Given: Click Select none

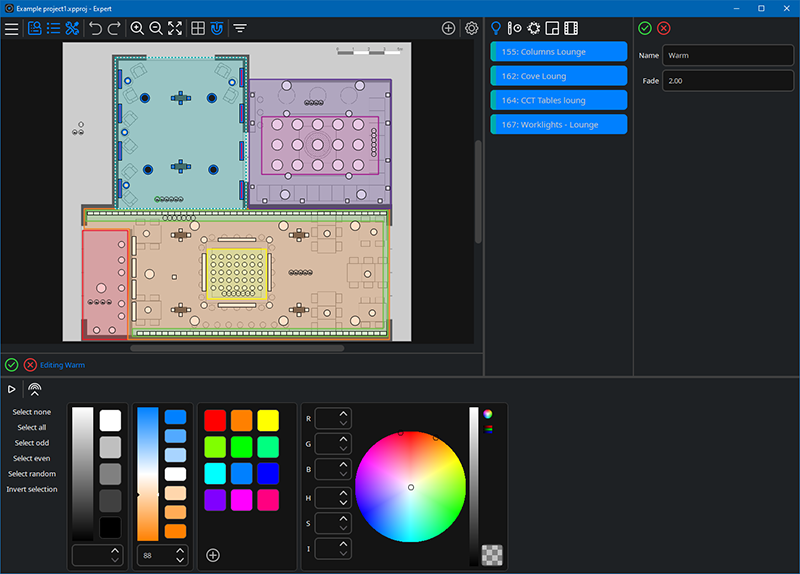Looking at the screenshot, I should pyautogui.click(x=32, y=412).
